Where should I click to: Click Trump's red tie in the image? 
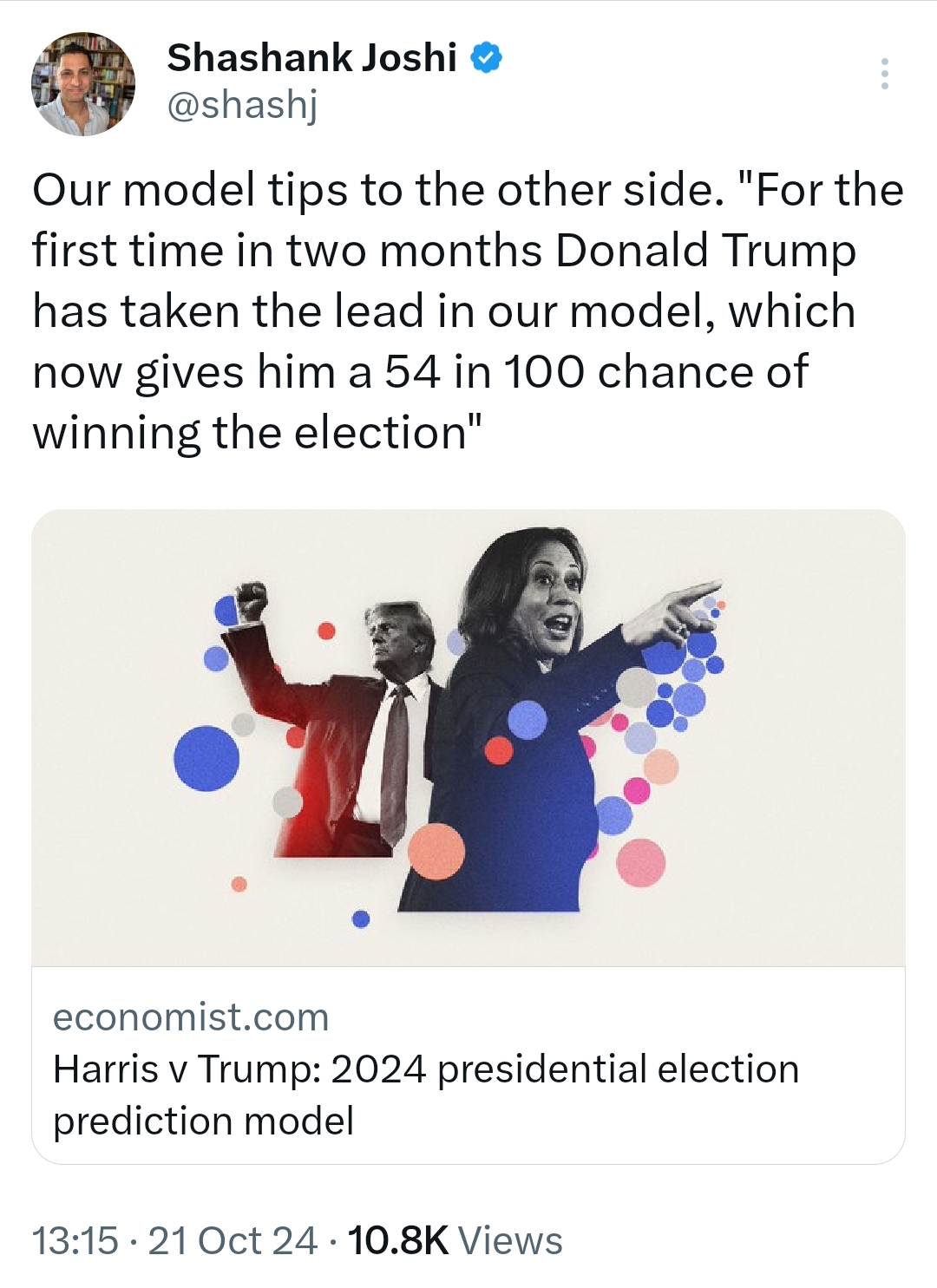pyautogui.click(x=396, y=755)
